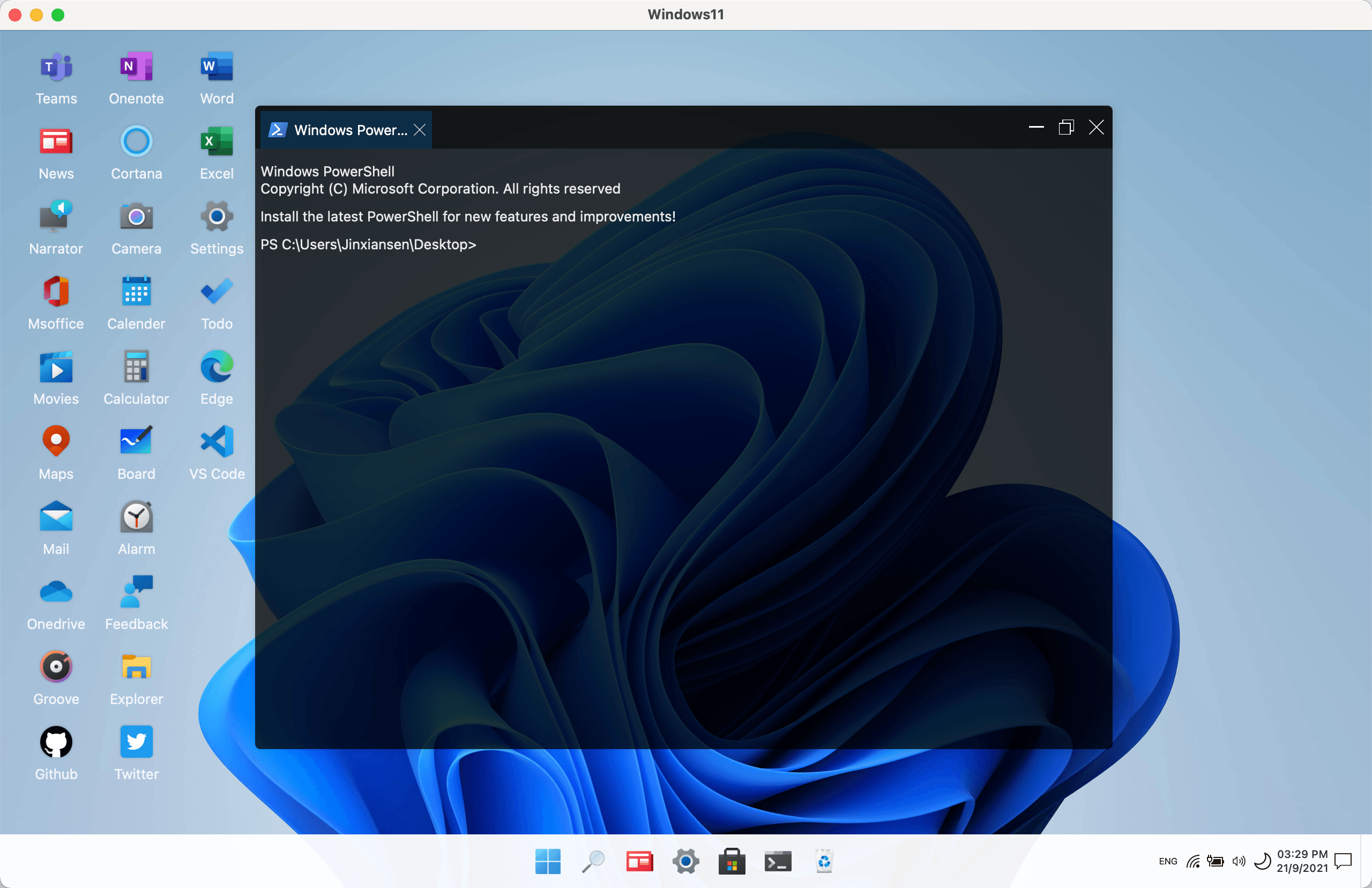
Task: Close the Windows PowerShell tab
Action: pos(420,130)
